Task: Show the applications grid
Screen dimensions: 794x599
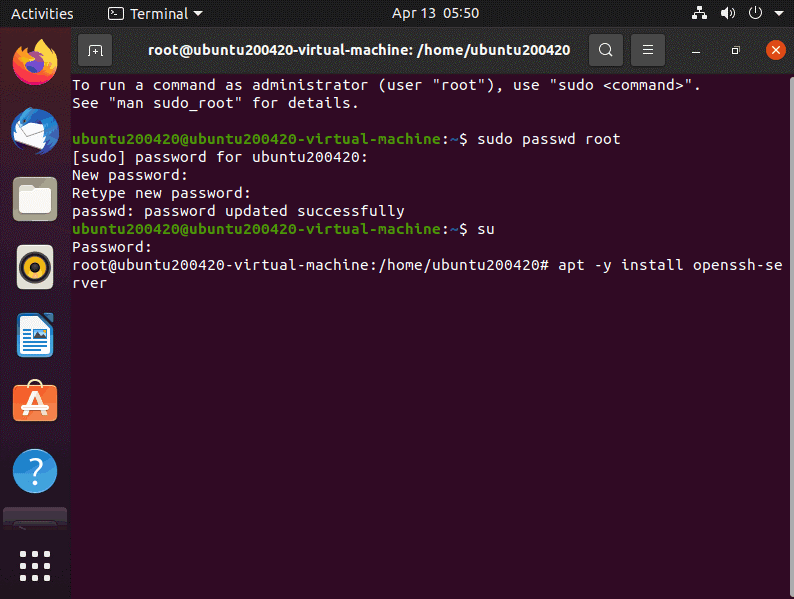Action: pyautogui.click(x=35, y=566)
